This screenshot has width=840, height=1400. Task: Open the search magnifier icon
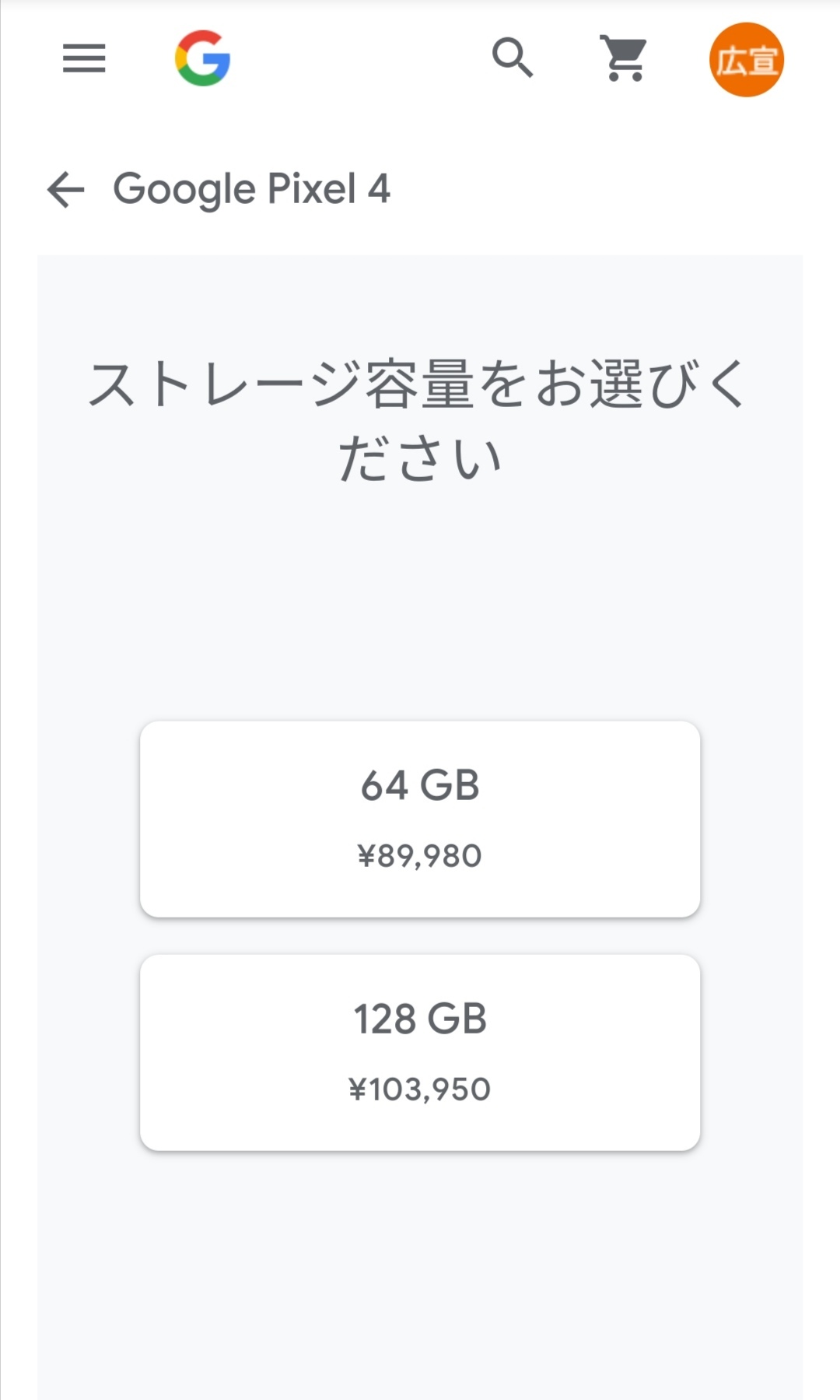pyautogui.click(x=513, y=58)
